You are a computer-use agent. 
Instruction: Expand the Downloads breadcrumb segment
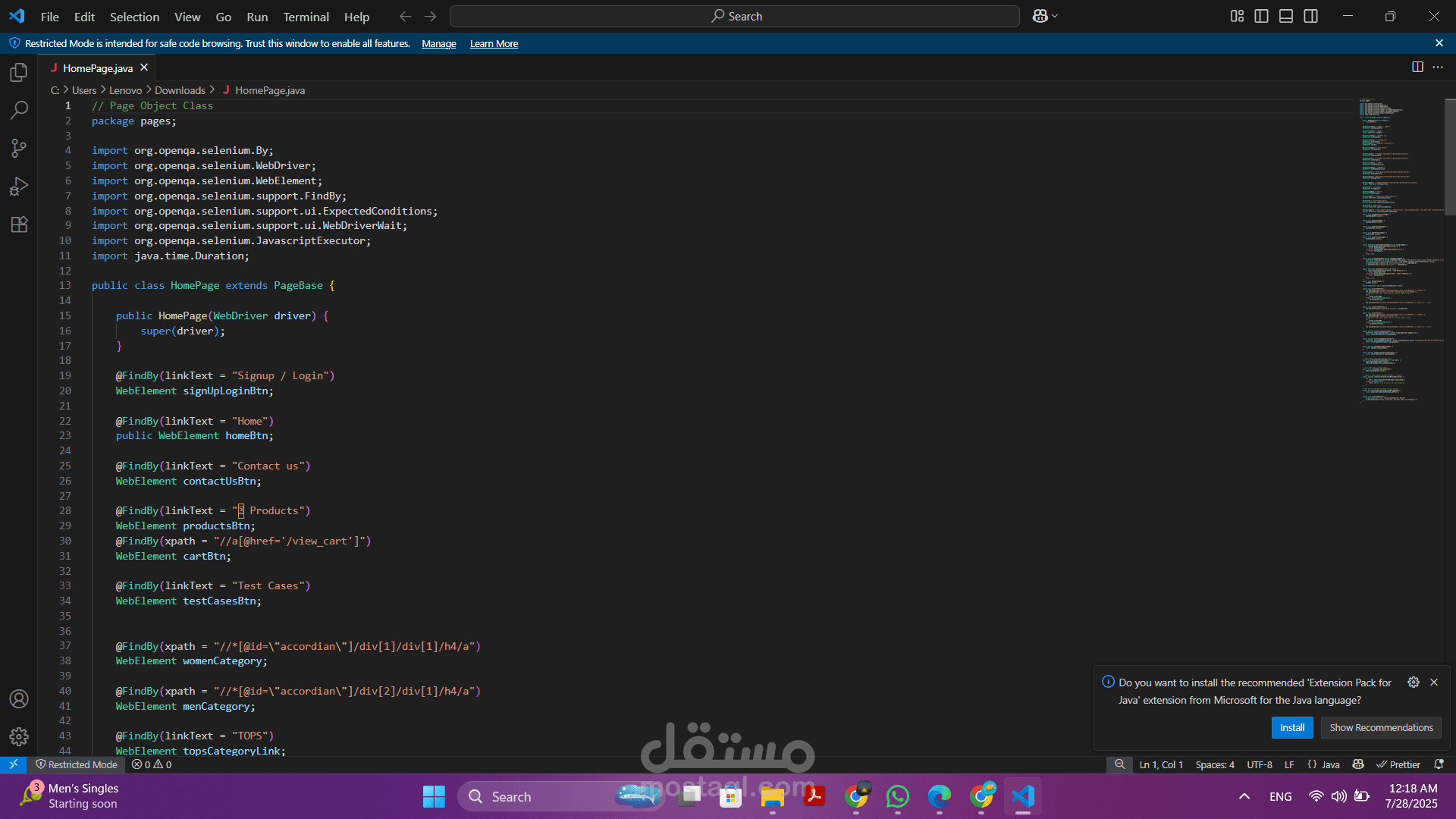(x=180, y=90)
